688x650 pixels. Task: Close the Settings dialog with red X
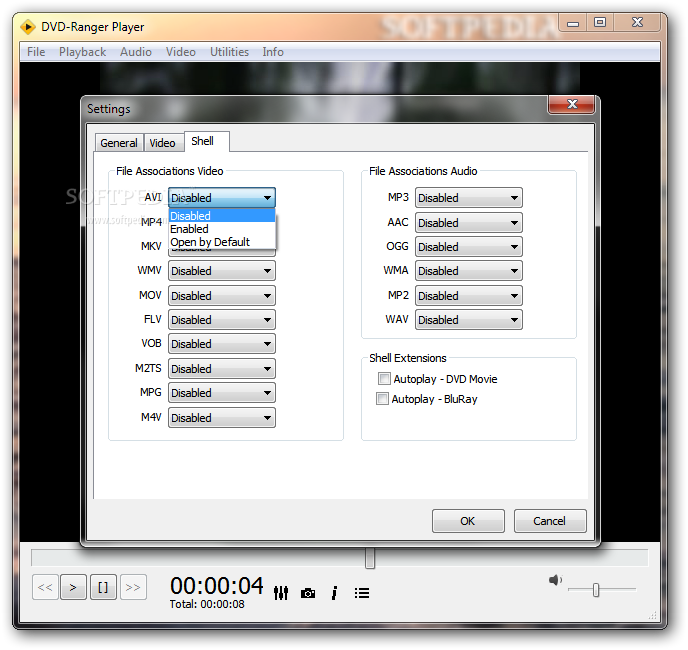(572, 104)
